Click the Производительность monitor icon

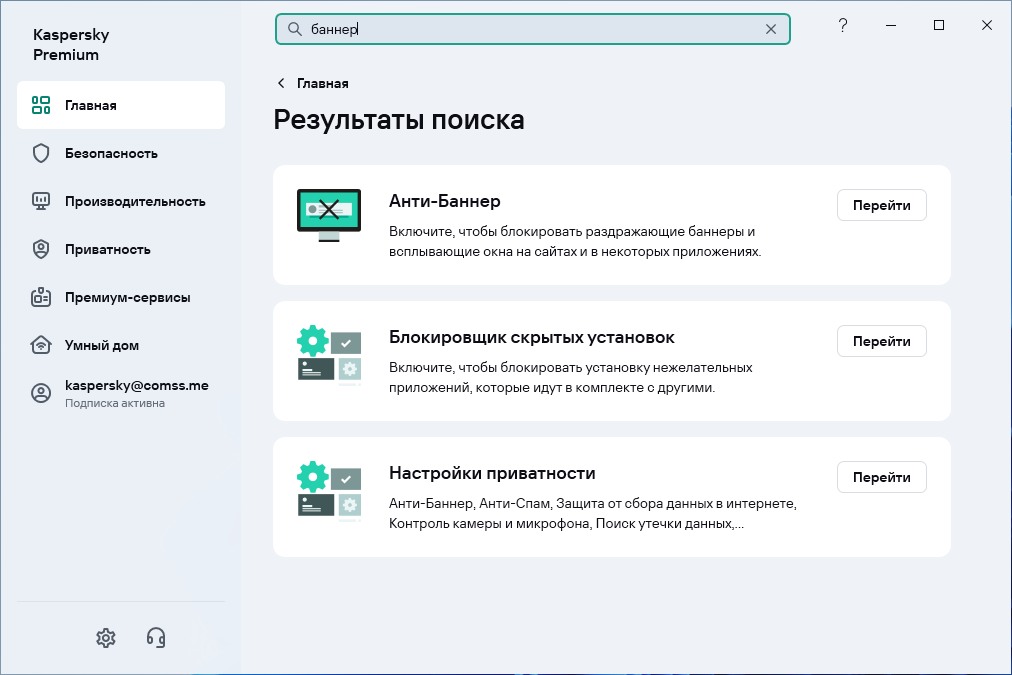coord(41,201)
